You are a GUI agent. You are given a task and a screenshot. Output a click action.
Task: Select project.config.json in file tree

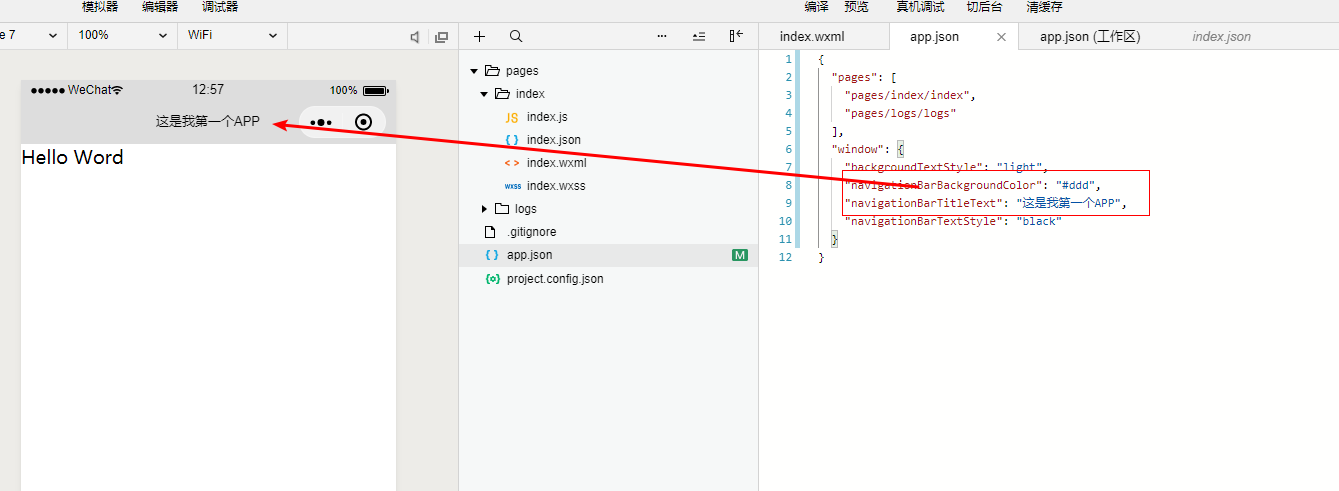click(x=554, y=279)
